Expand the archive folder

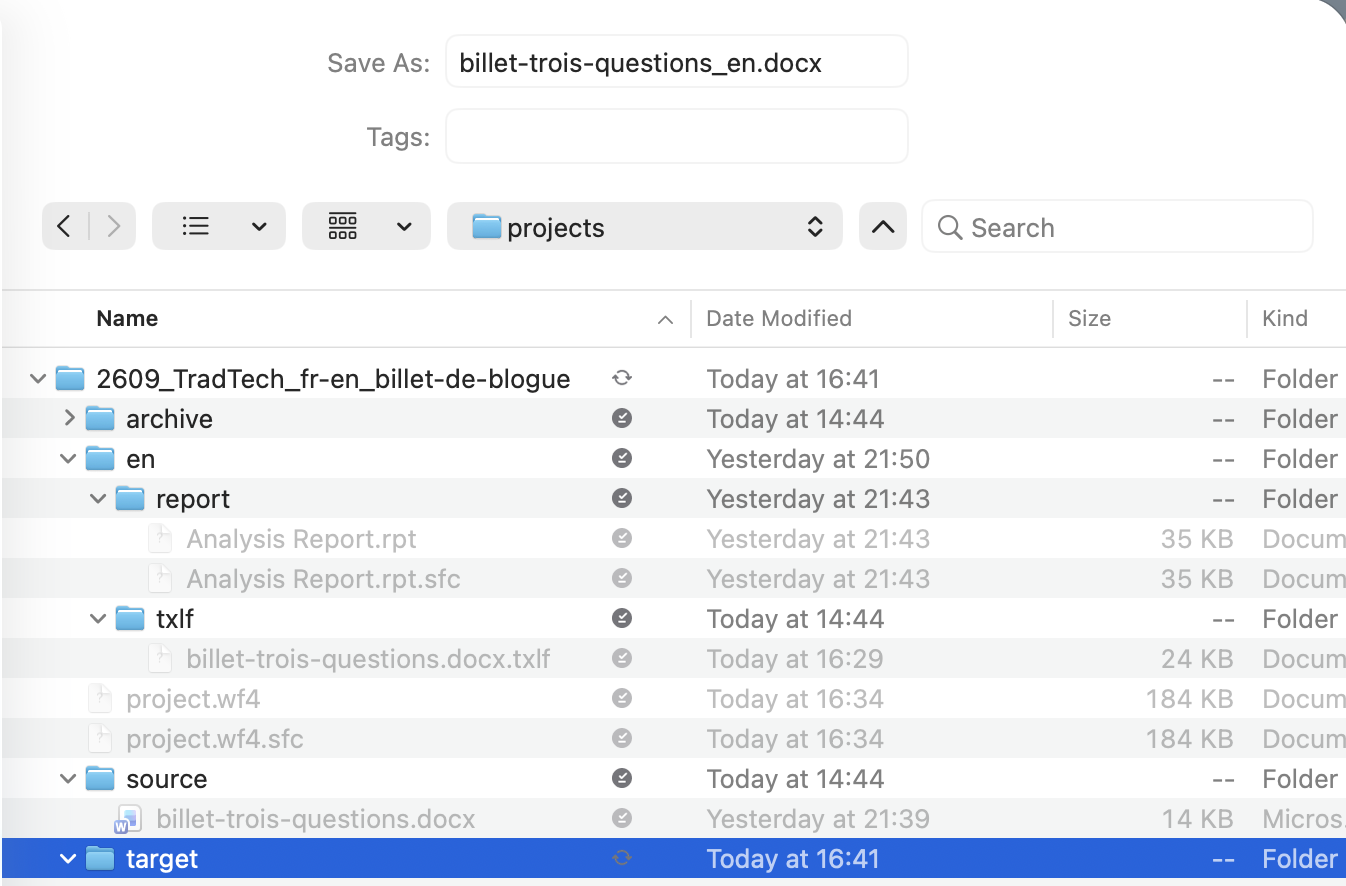point(68,419)
